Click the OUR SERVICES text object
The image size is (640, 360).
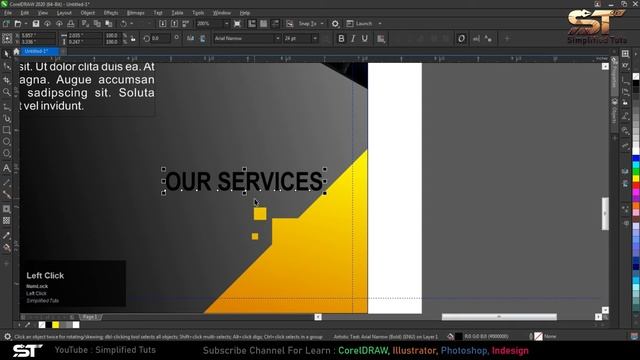coord(244,181)
